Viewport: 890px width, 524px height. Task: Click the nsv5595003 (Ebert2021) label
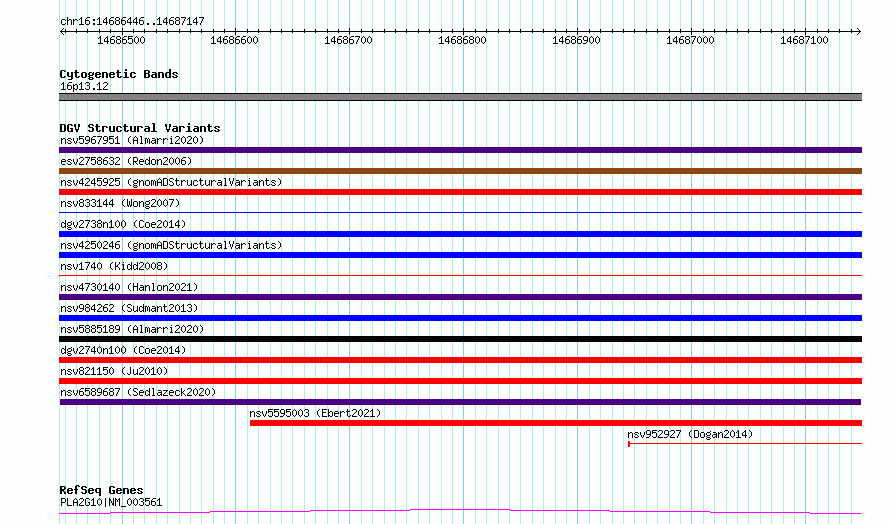(315, 413)
